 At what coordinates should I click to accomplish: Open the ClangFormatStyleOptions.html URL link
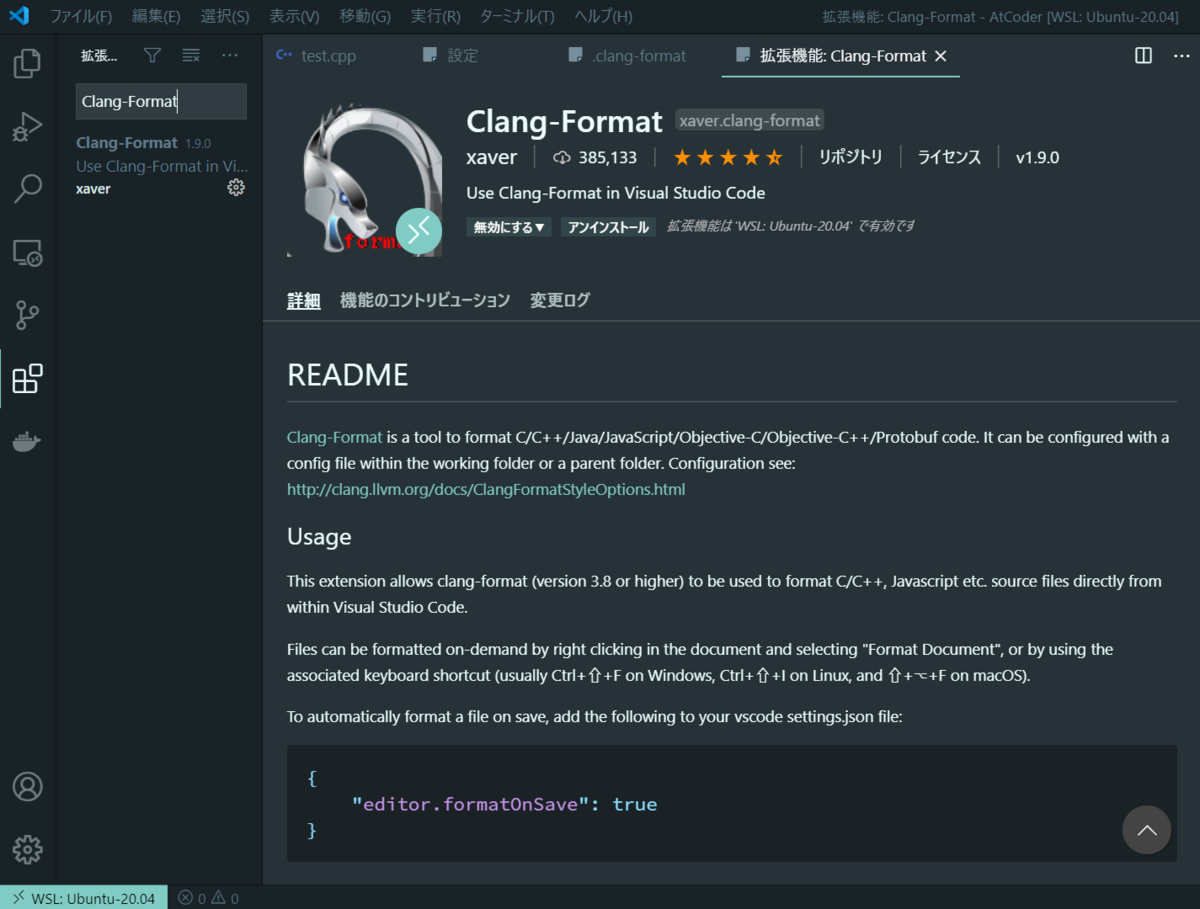[x=486, y=490]
